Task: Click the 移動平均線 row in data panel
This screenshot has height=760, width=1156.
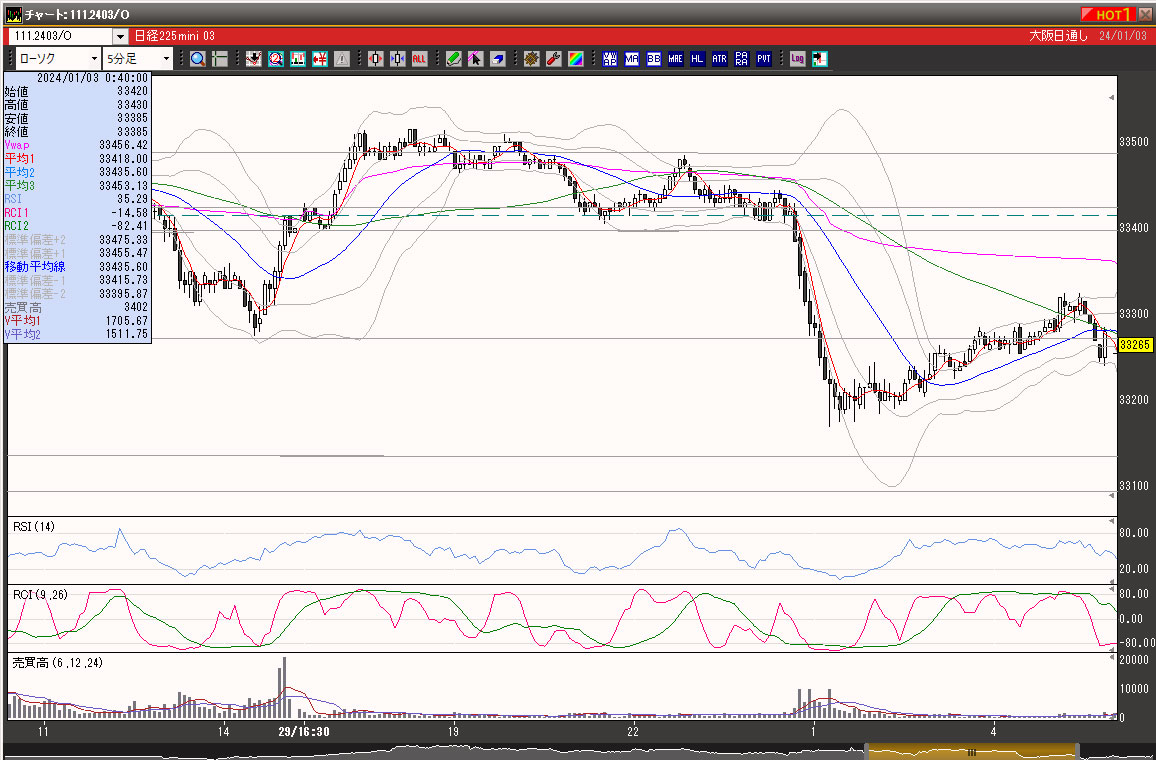Action: [77, 266]
